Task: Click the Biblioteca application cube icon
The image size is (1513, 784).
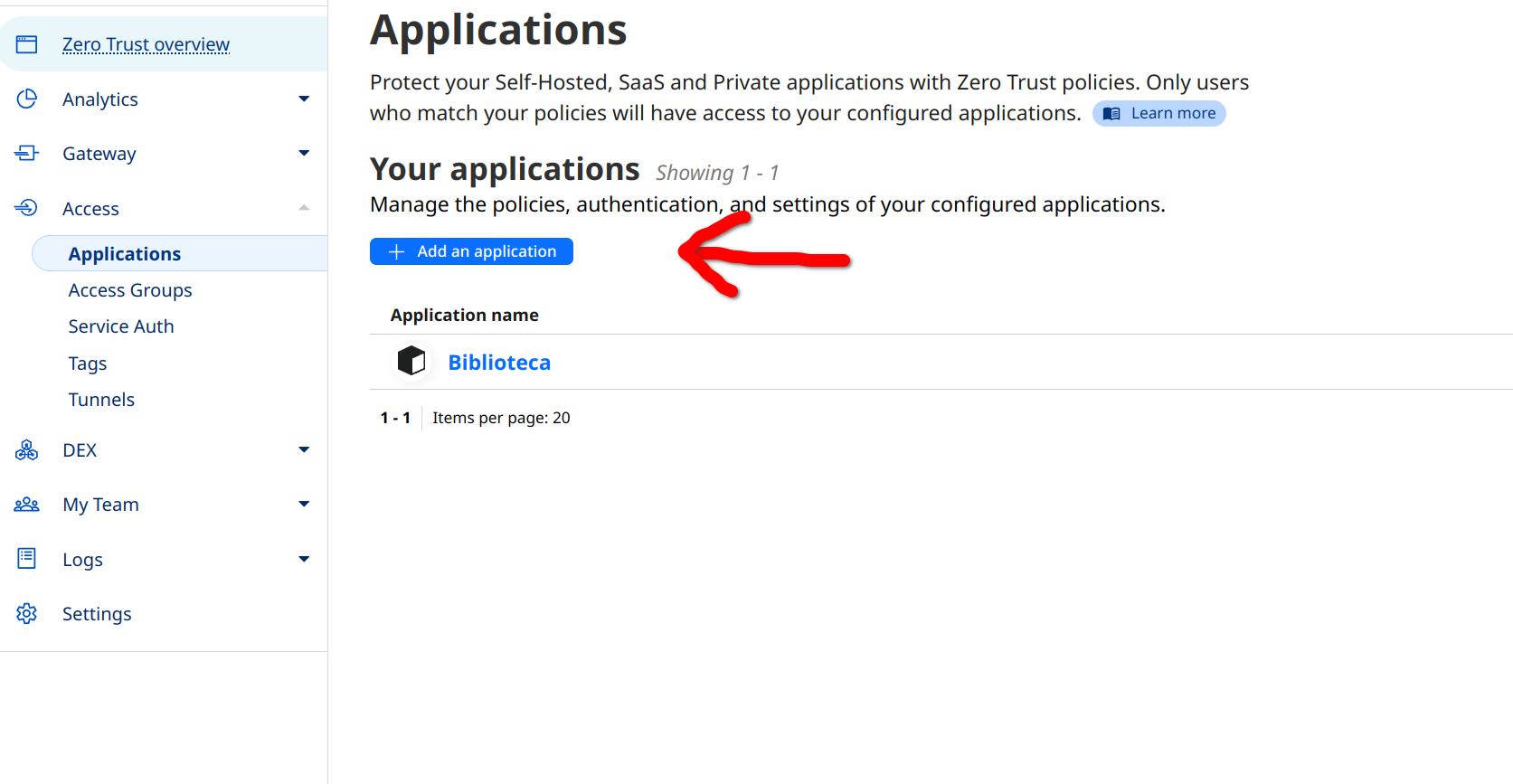Action: (411, 361)
